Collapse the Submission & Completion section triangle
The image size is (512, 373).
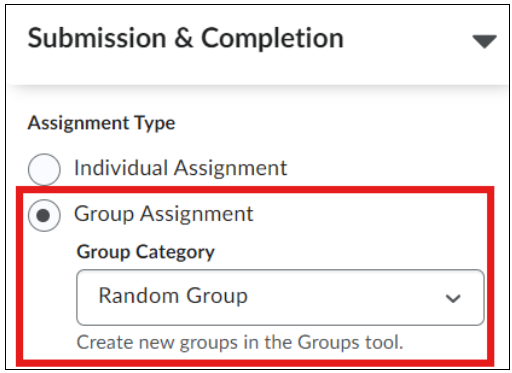click(x=484, y=42)
